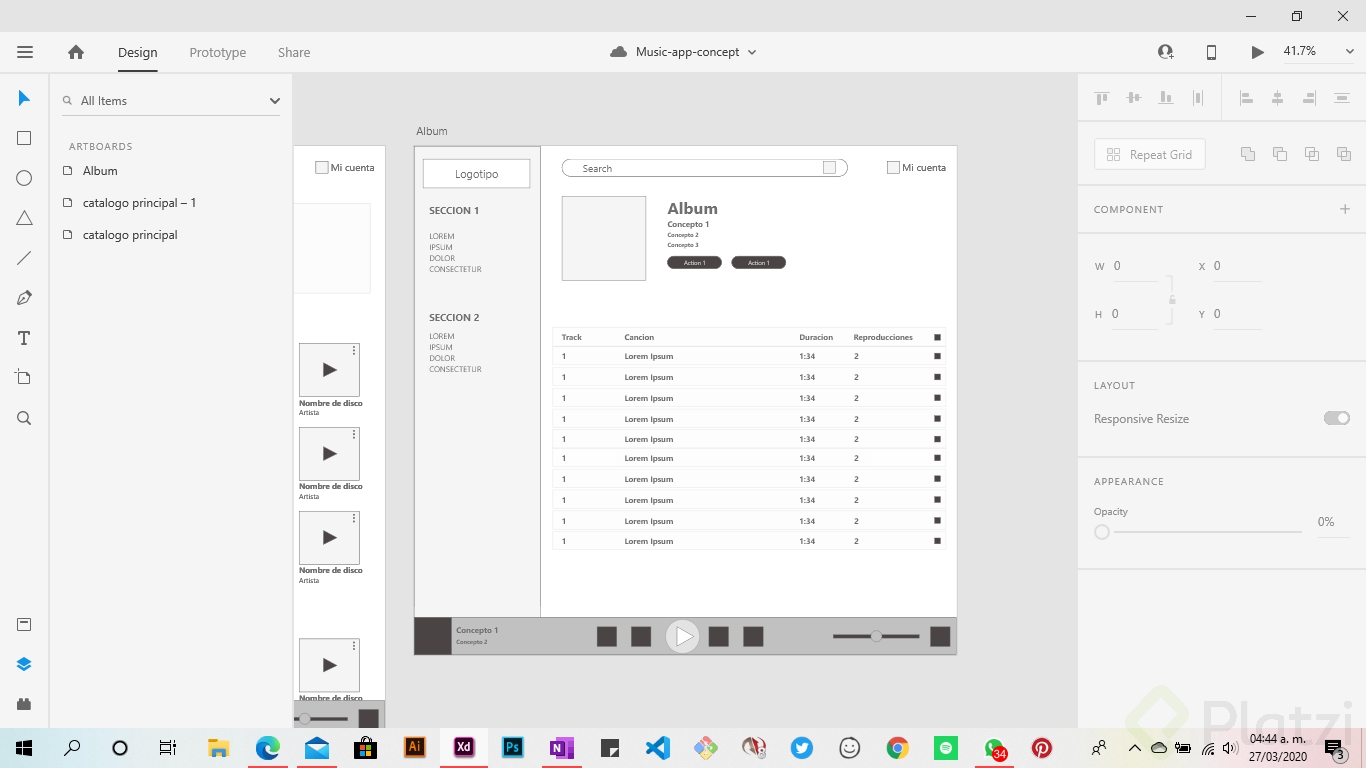Screen dimensions: 1366x768
Task: Click the Repeat Grid button
Action: pyautogui.click(x=1150, y=154)
